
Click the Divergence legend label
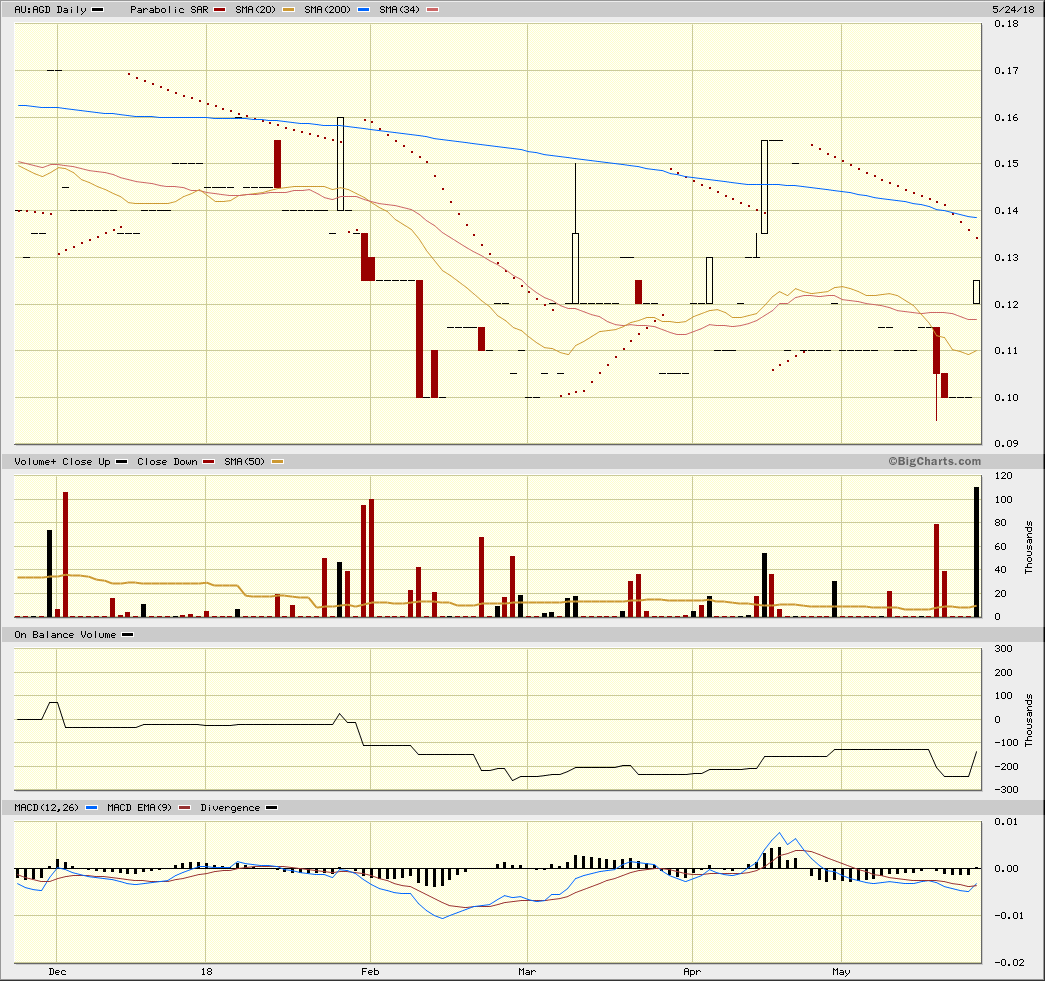(x=230, y=808)
